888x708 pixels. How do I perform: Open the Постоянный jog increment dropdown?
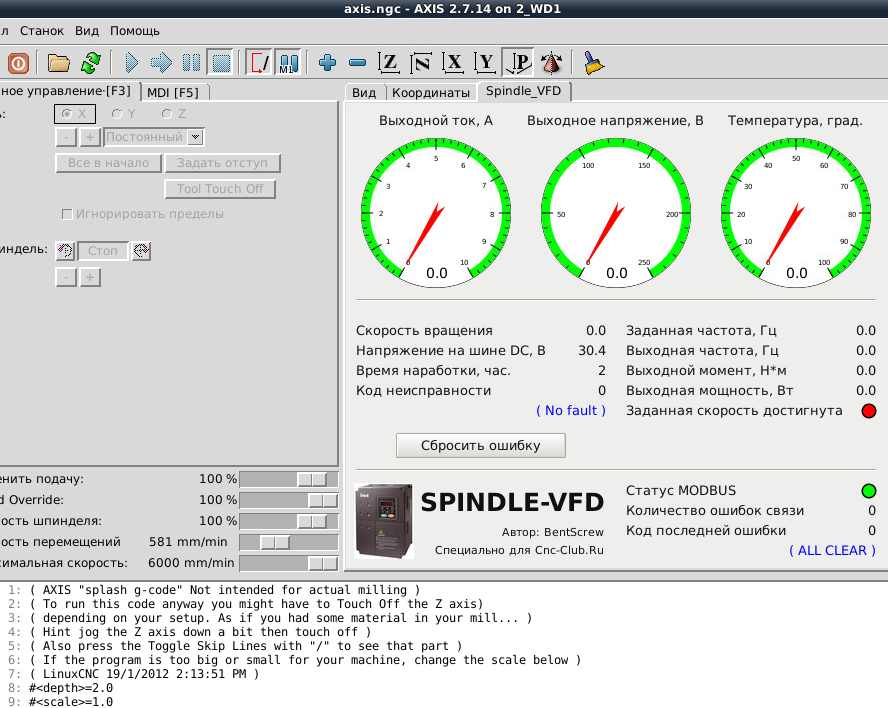[x=195, y=137]
